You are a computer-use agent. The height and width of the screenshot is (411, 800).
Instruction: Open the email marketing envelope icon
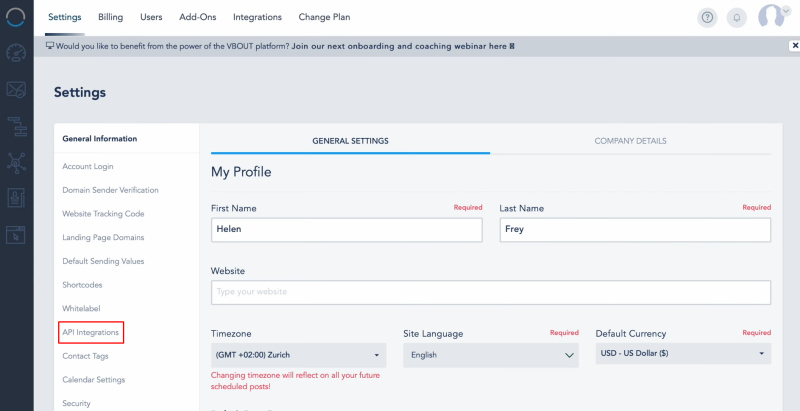[x=16, y=89]
